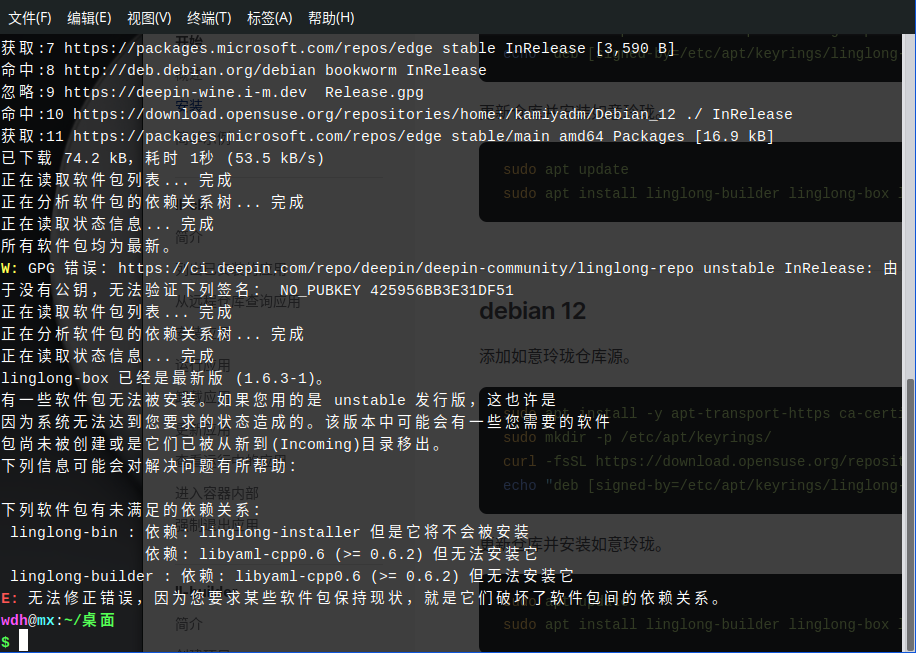Click the 因为系统无法达到您要求的状态 line
The image size is (916, 653).
tap(306, 422)
